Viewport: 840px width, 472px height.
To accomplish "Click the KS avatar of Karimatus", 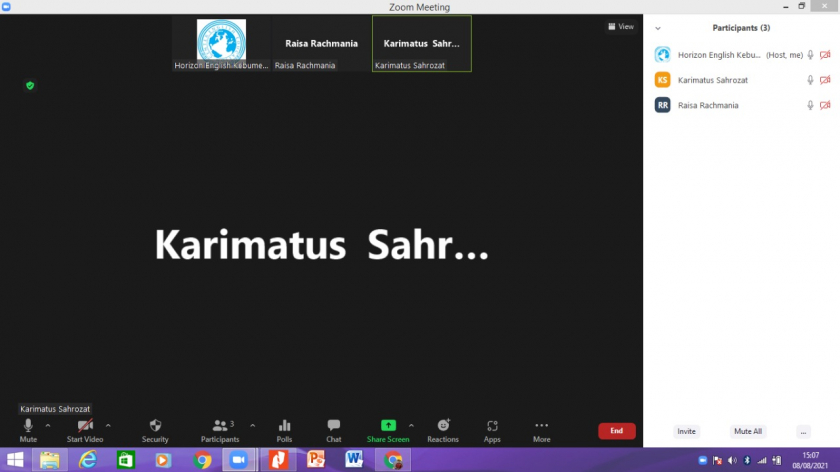I will (x=663, y=80).
